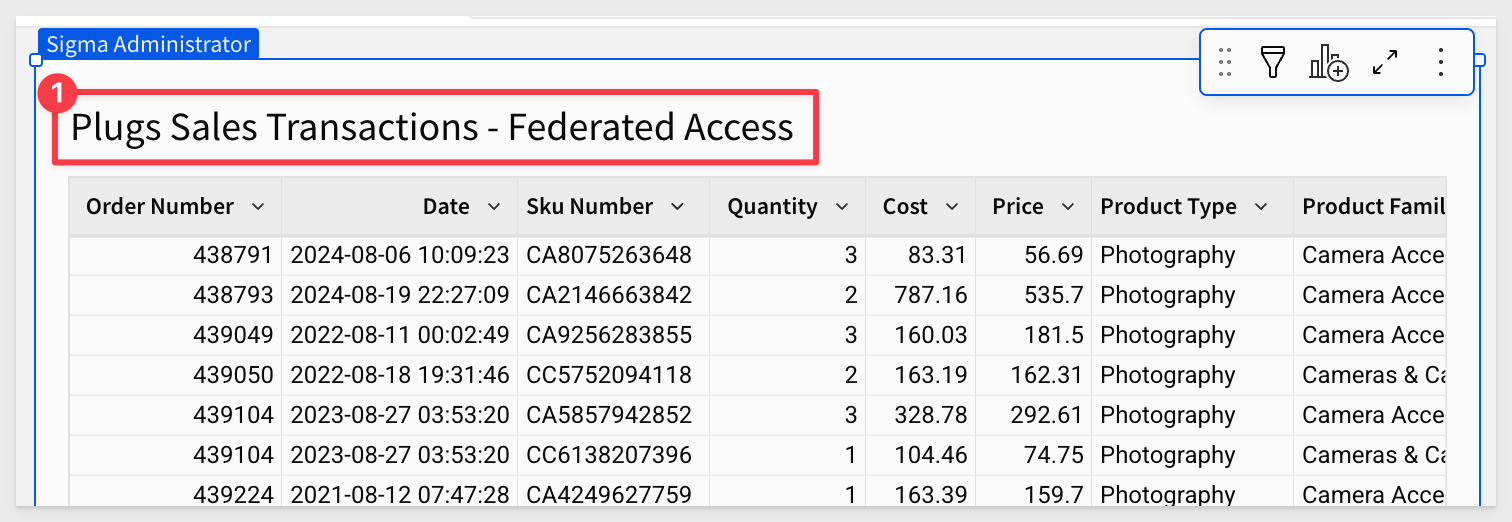1512x522 pixels.
Task: Select the Cost column header
Action: coord(921,207)
